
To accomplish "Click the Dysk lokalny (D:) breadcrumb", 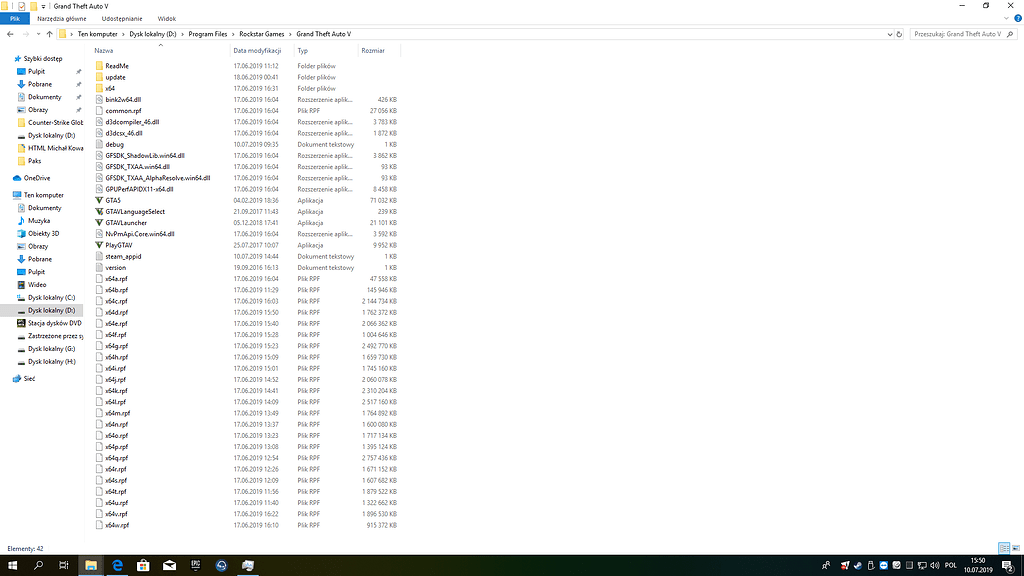I will 153,34.
